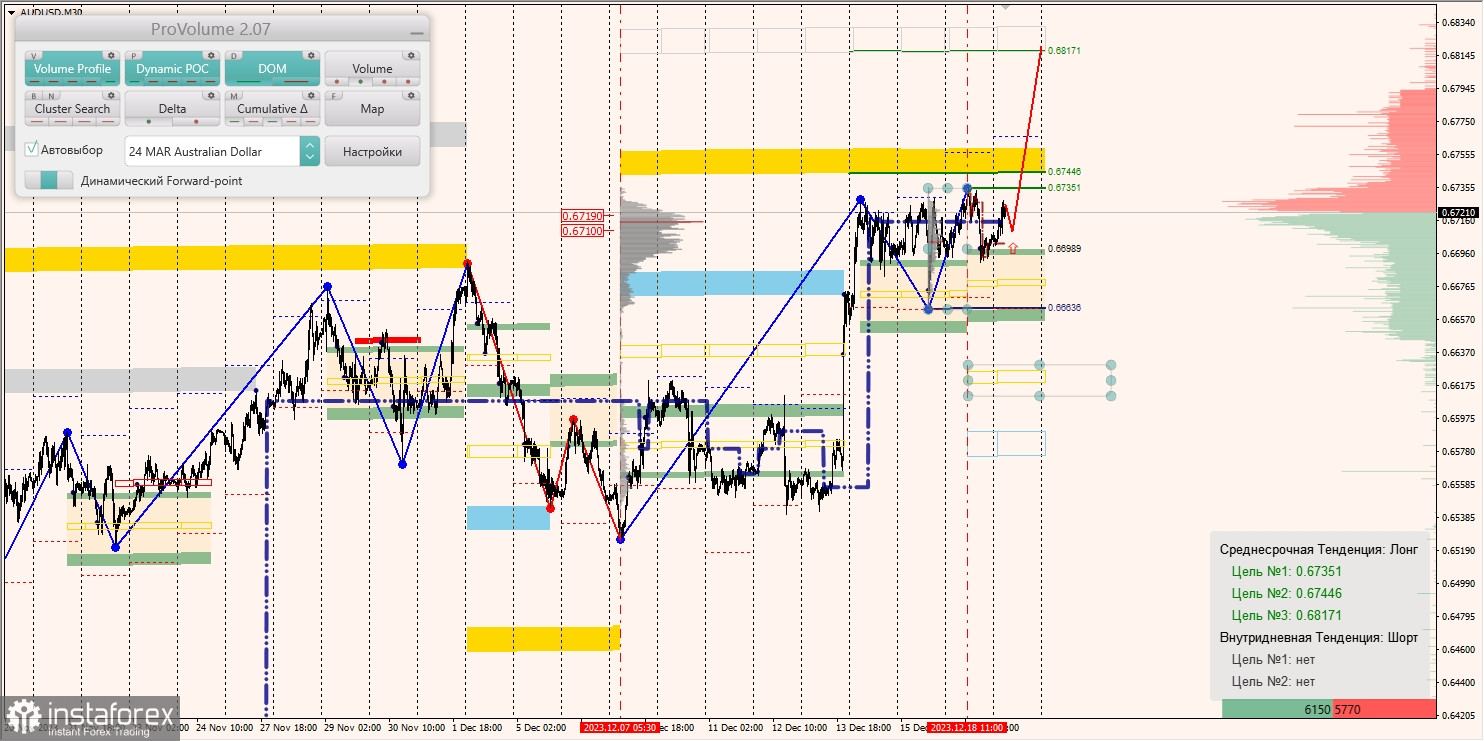This screenshot has width=1484, height=741.
Task: Click the B hotkey badge on Cluster Search
Action: (x=34, y=96)
